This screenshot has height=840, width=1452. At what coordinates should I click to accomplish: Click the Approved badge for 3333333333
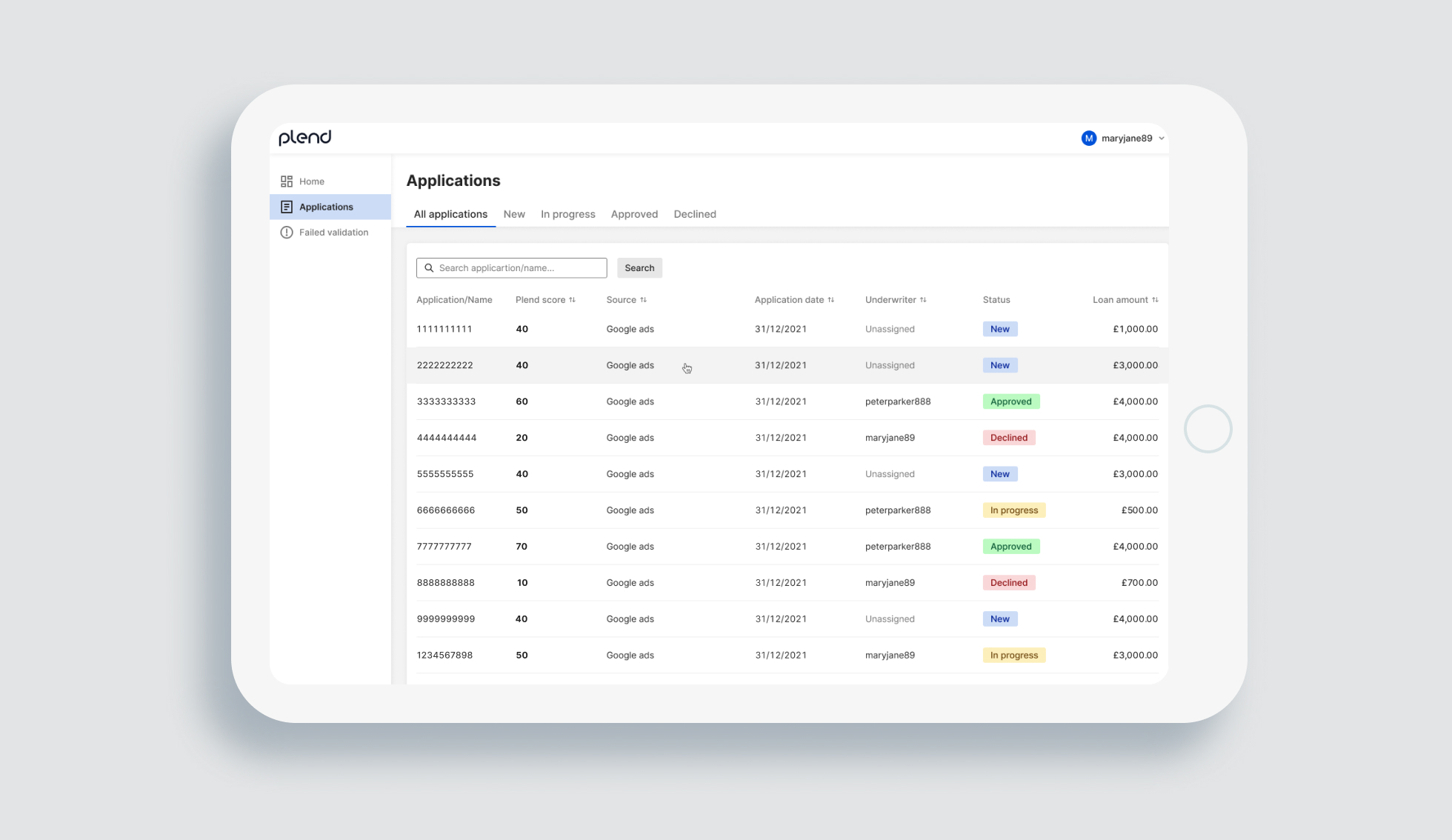coord(1011,401)
